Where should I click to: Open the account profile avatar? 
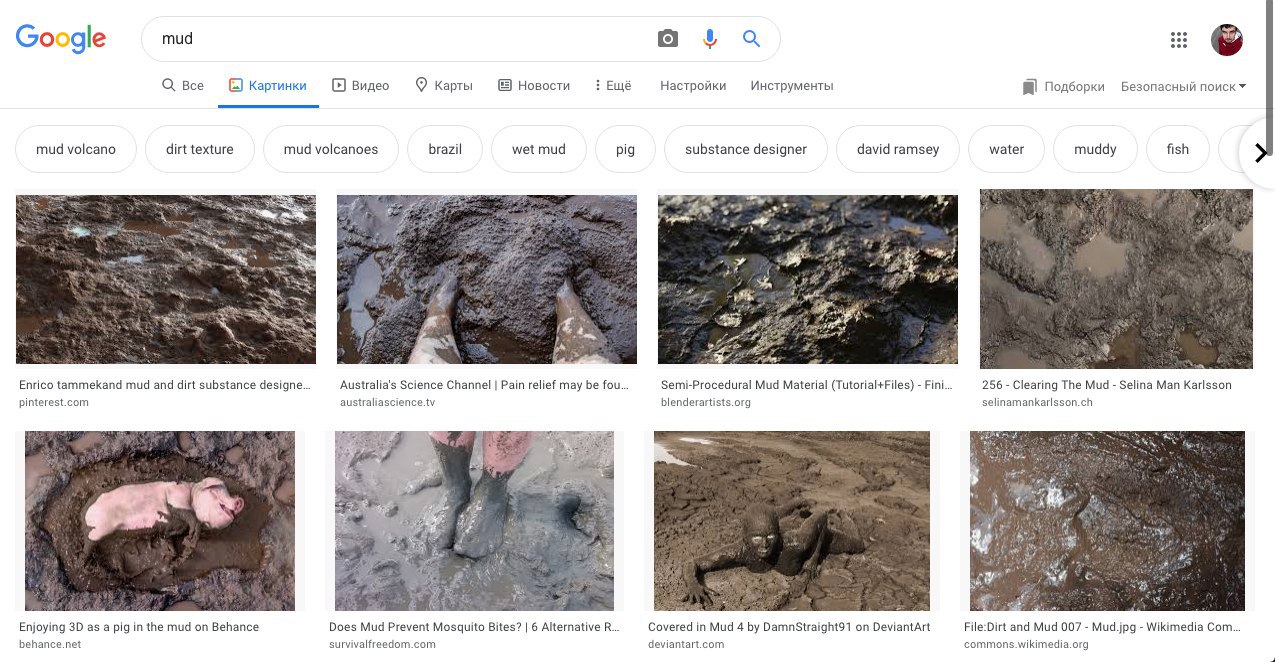1227,40
